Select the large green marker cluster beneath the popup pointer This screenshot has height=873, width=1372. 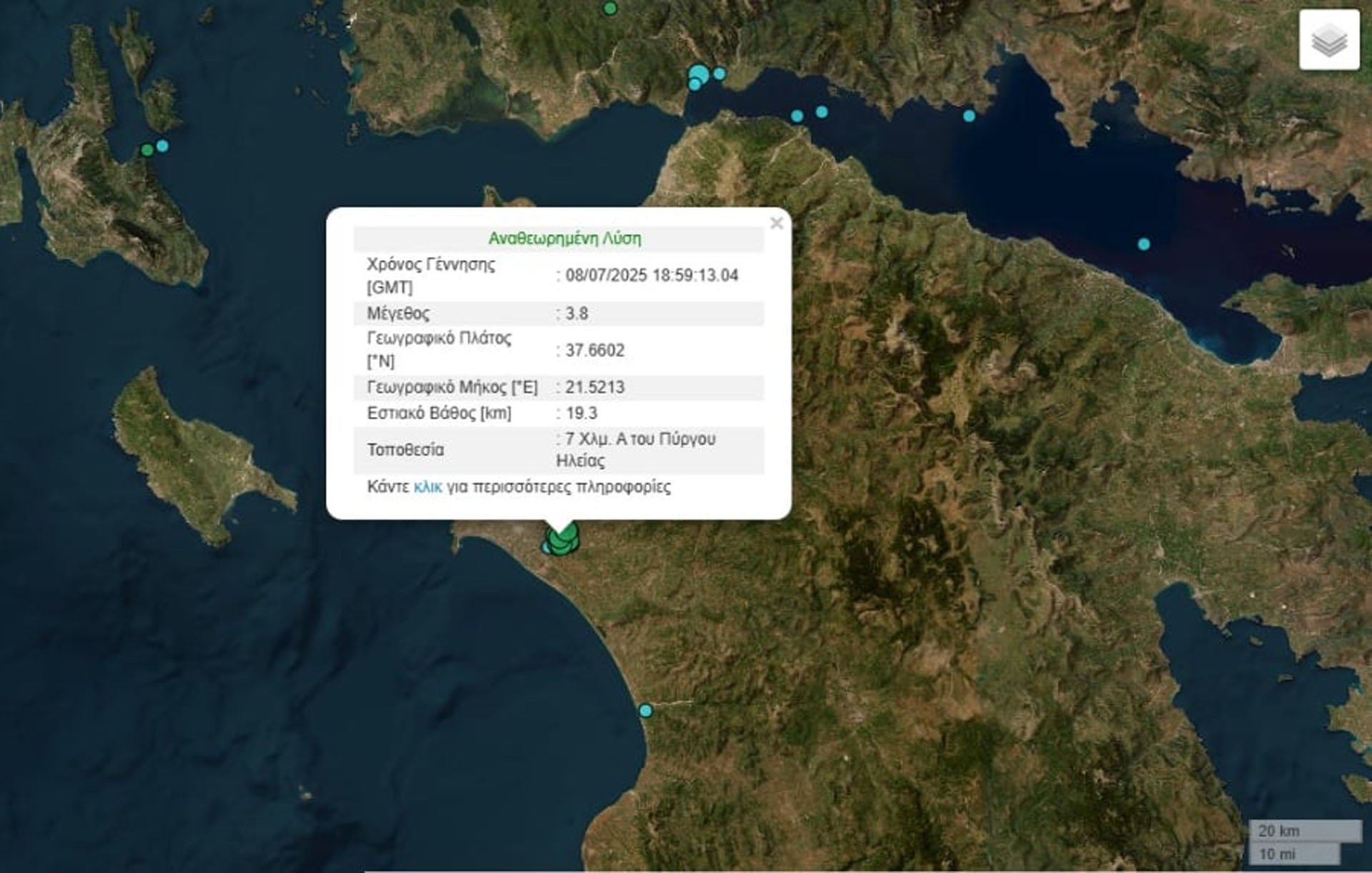pyautogui.click(x=563, y=540)
